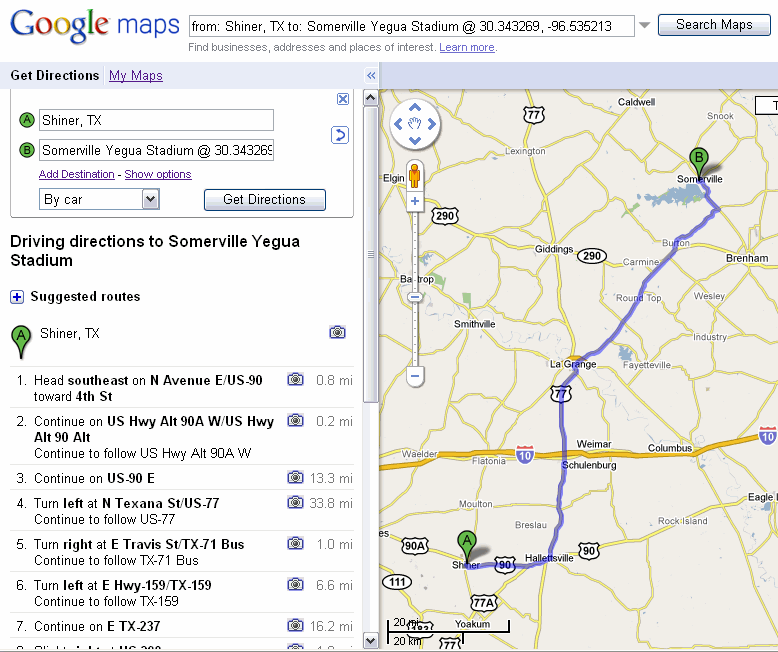Open the Learn more link
Viewport: 778px width, 652px height.
point(467,47)
